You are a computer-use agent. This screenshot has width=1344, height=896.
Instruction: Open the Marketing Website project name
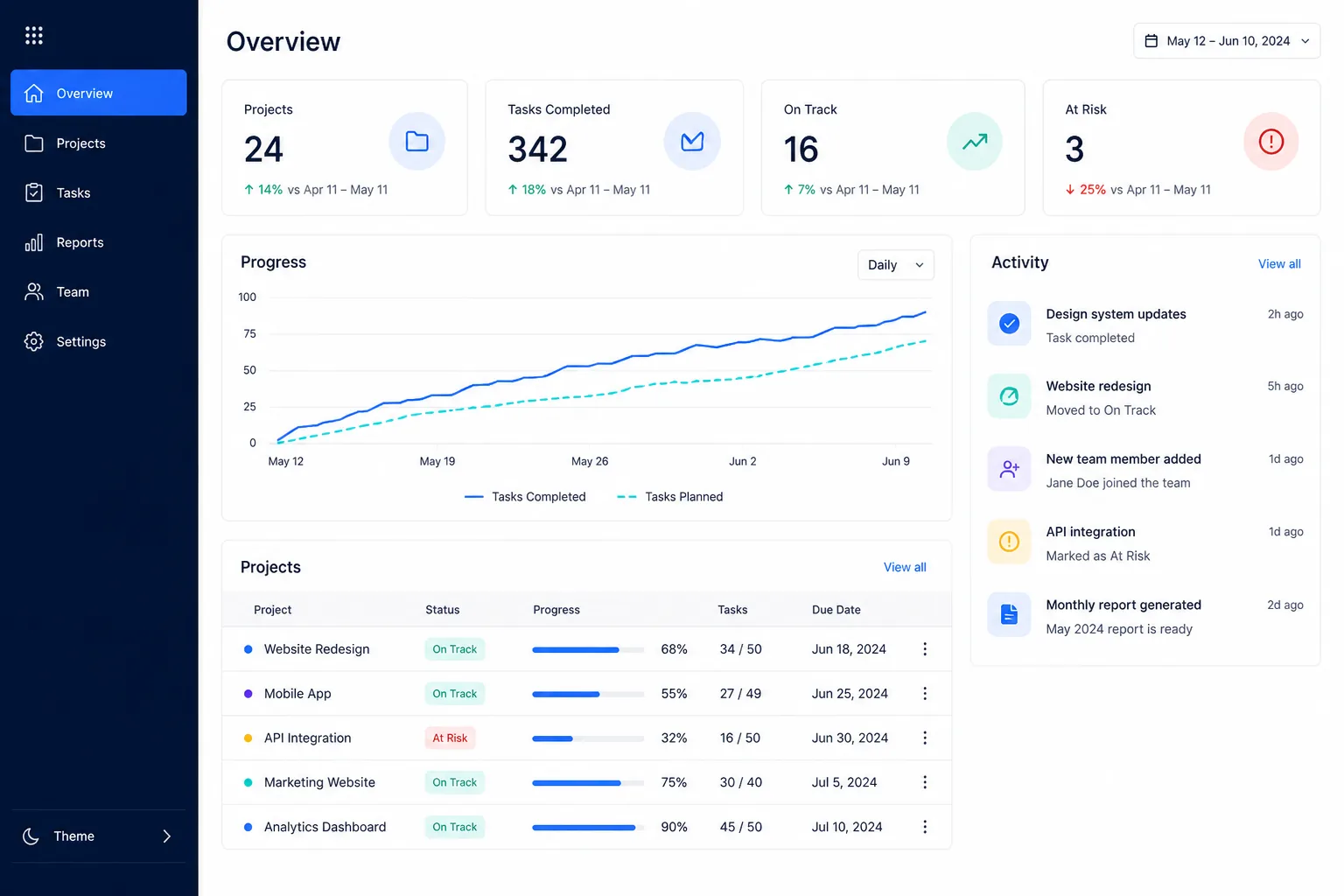click(x=319, y=782)
